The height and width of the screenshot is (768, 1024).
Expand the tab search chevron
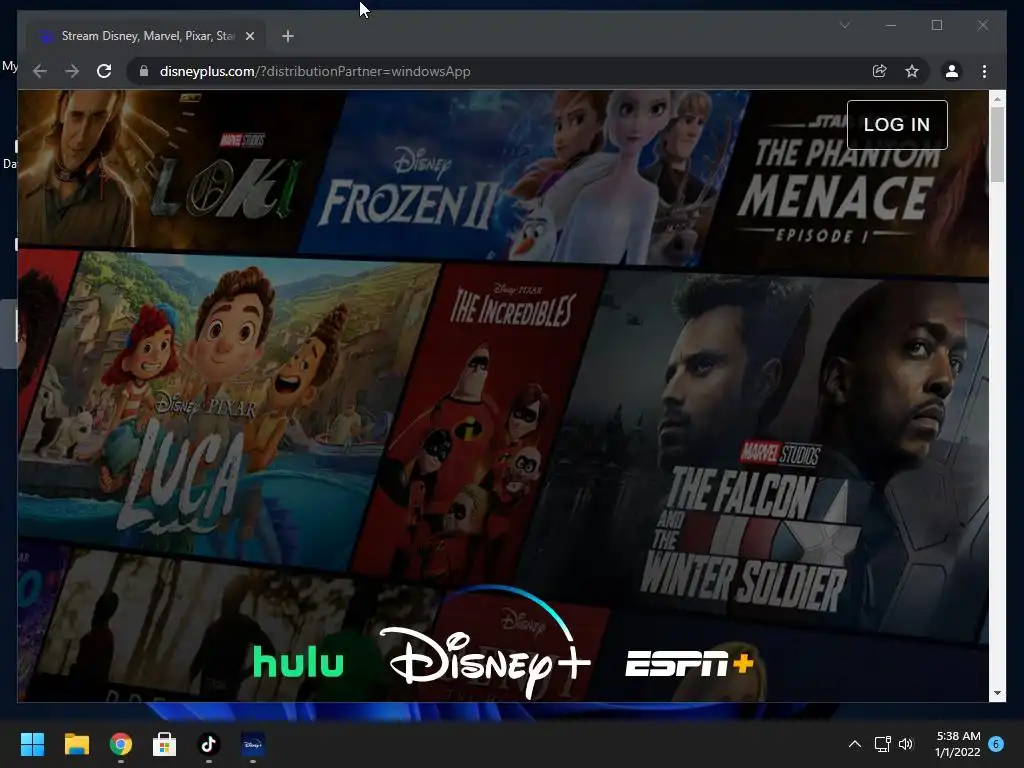click(x=844, y=25)
